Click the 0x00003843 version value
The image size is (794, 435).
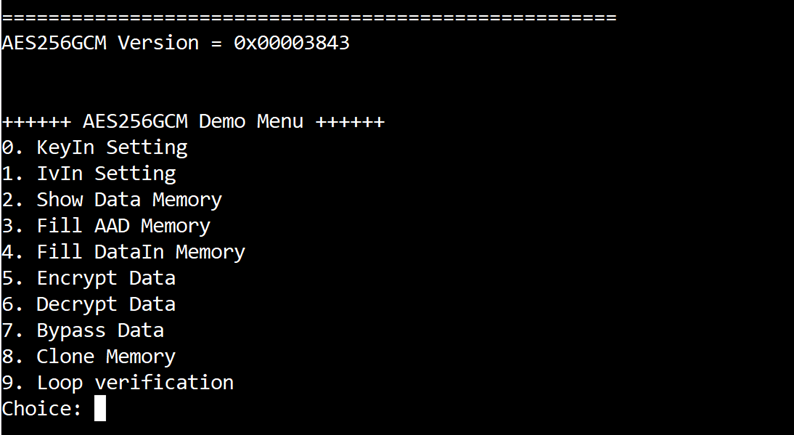coord(292,43)
